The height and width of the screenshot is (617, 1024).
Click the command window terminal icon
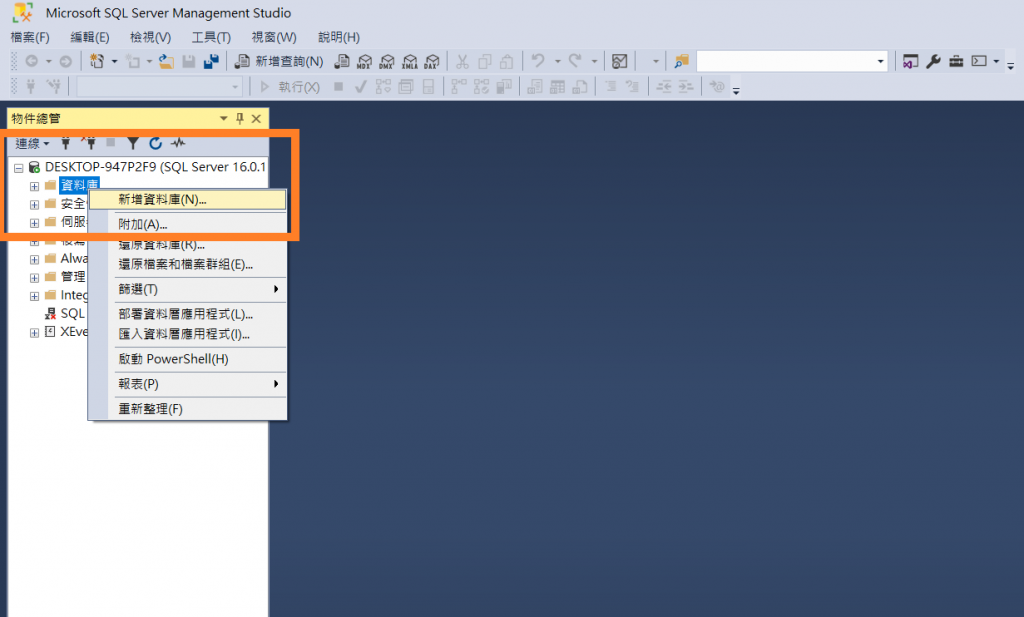point(979,61)
